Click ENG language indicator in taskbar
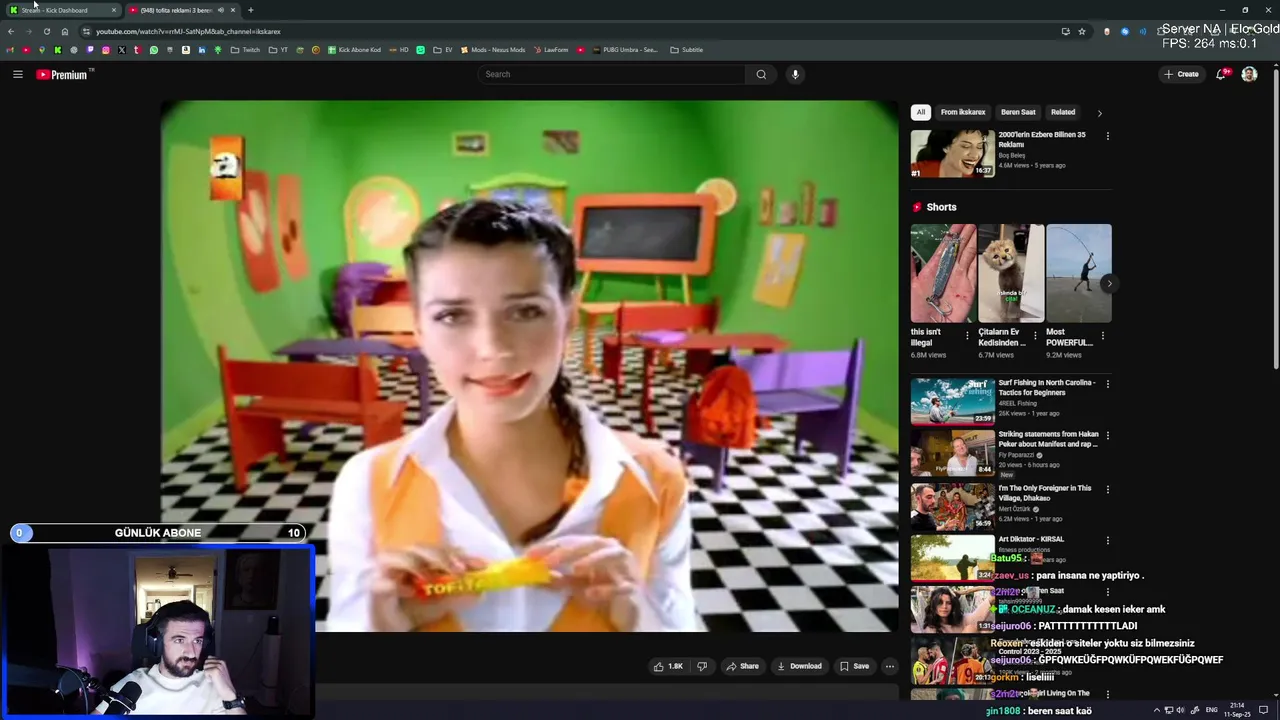The width and height of the screenshot is (1280, 720). pos(1211,710)
